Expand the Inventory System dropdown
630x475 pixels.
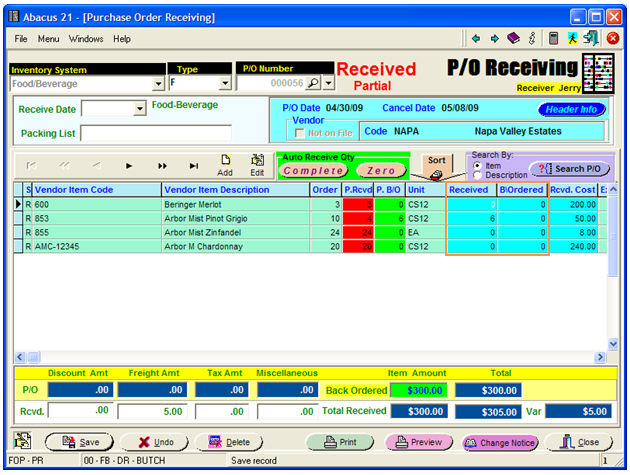(x=158, y=84)
